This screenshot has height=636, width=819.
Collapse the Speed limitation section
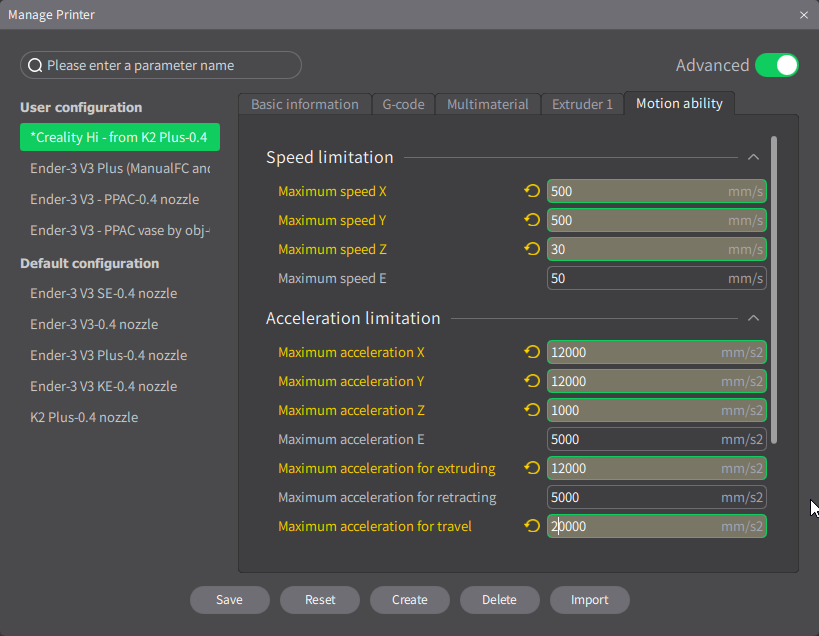(753, 157)
